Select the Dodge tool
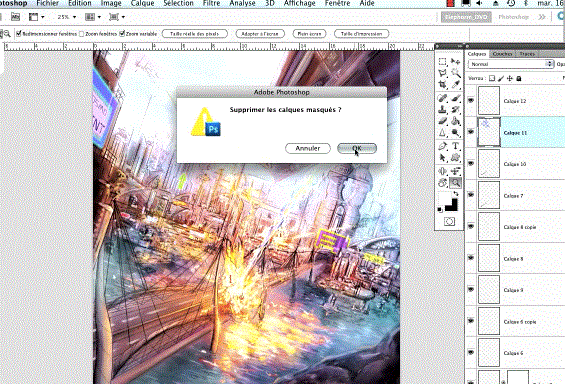The image size is (565, 384). coord(455,133)
